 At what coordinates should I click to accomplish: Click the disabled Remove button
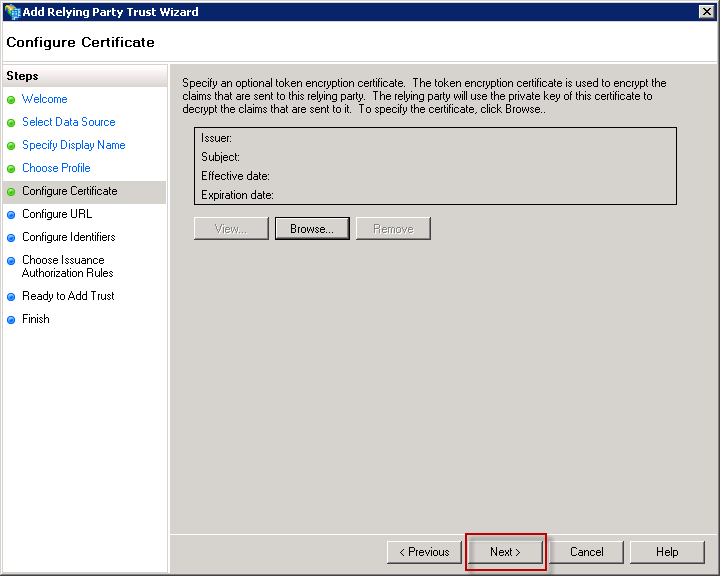pyautogui.click(x=394, y=229)
